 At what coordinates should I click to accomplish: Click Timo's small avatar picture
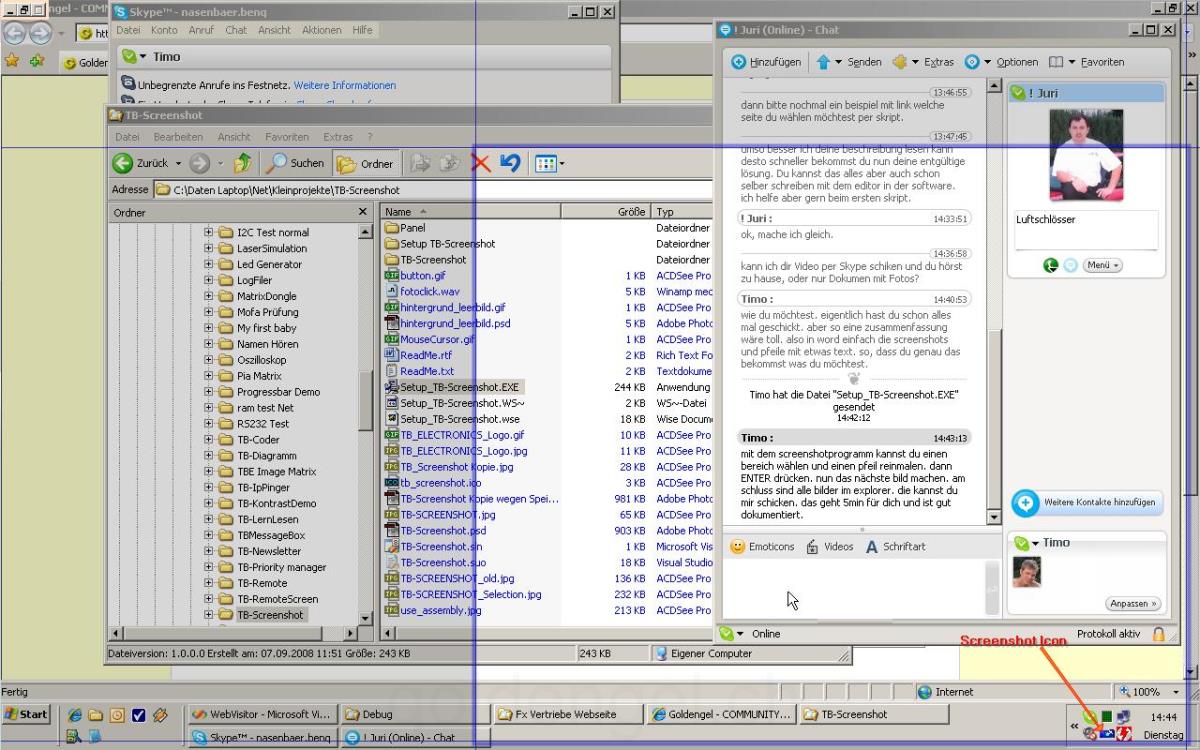tap(1027, 571)
